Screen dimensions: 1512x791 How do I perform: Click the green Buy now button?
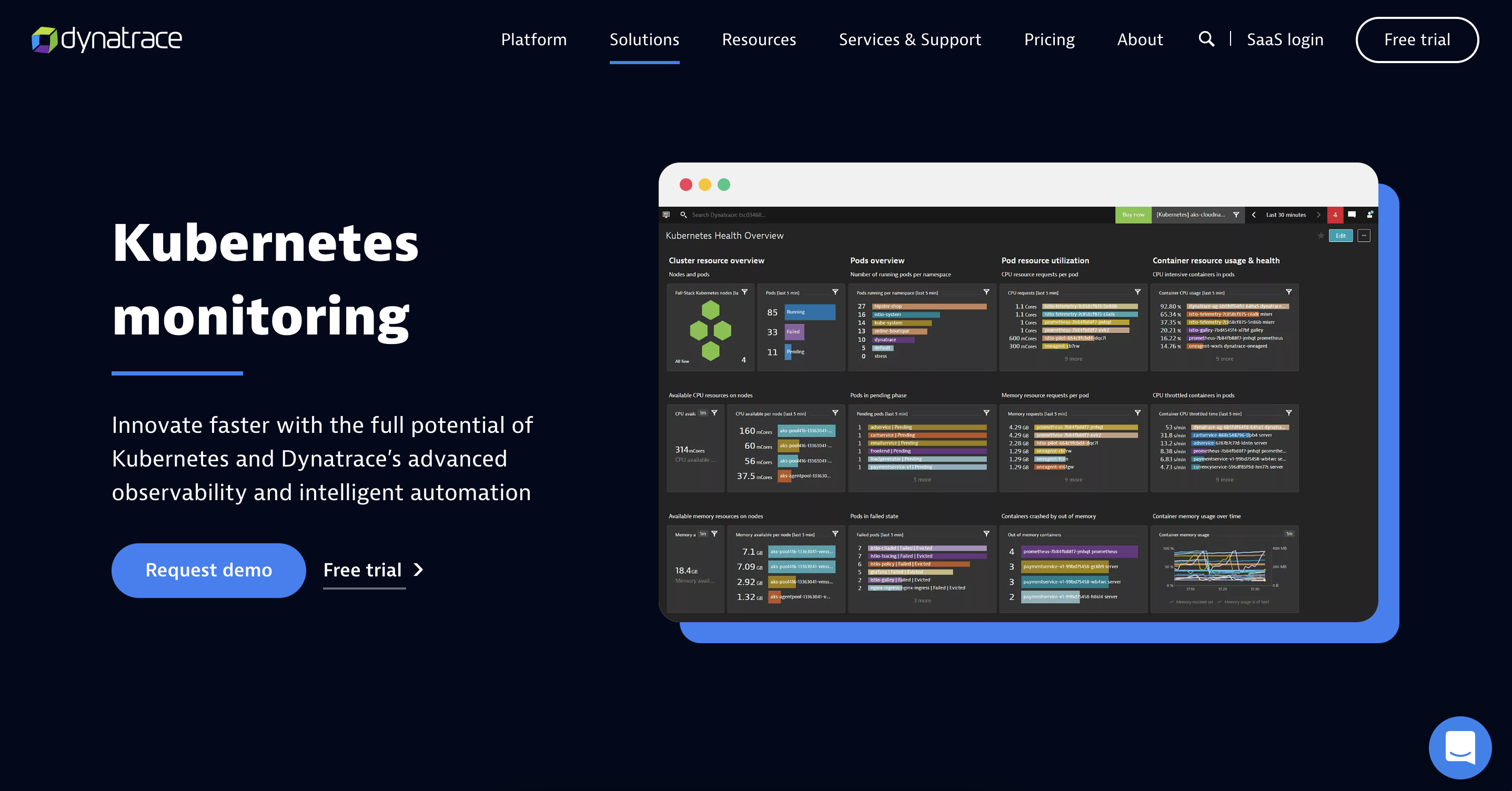pos(1133,215)
